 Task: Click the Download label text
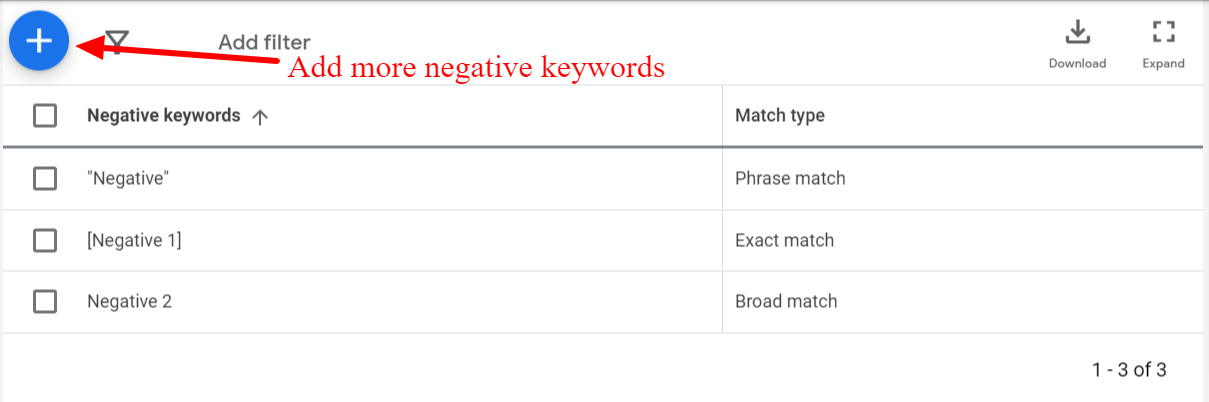pyautogui.click(x=1077, y=63)
